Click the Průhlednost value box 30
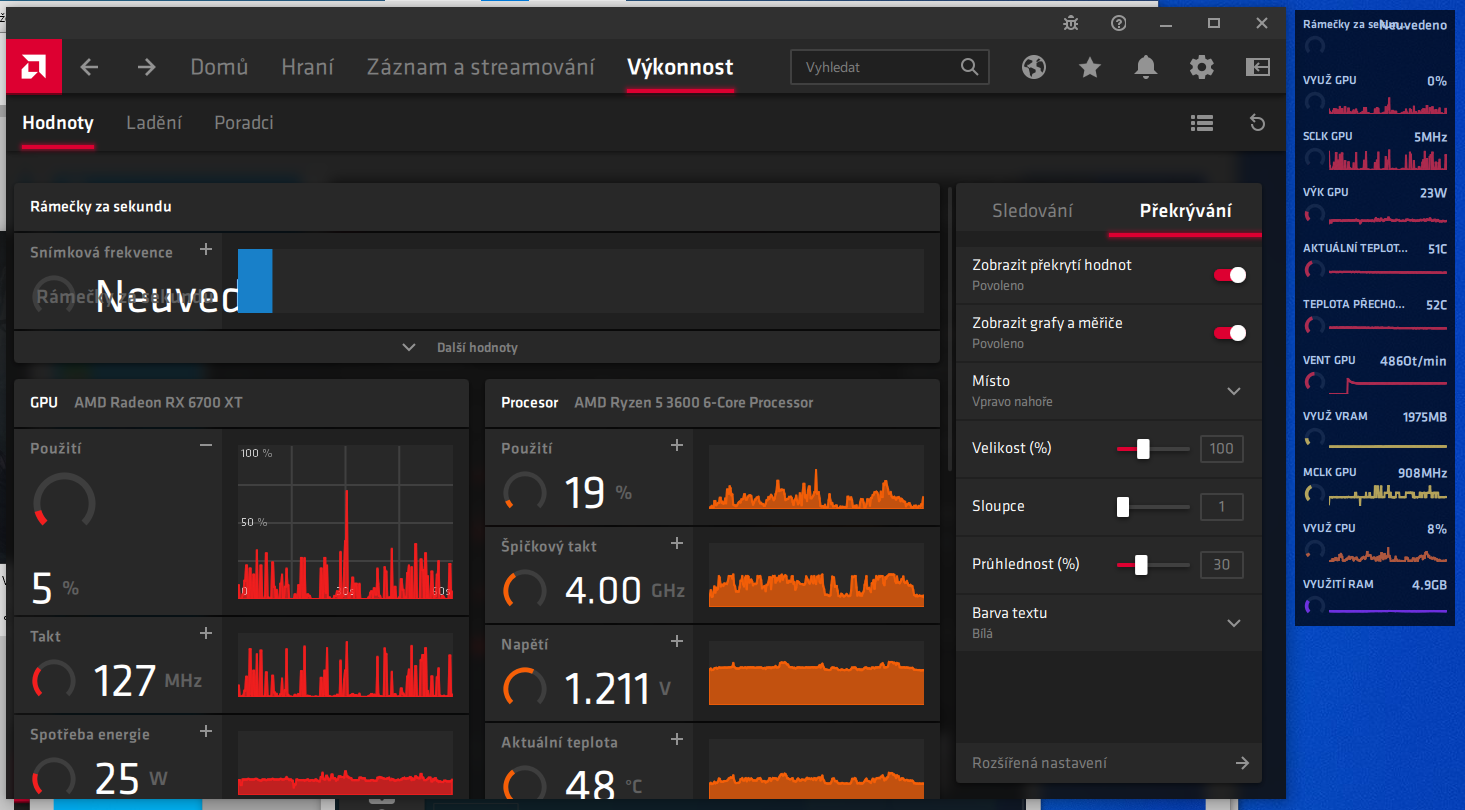This screenshot has width=1465, height=810. click(1221, 565)
